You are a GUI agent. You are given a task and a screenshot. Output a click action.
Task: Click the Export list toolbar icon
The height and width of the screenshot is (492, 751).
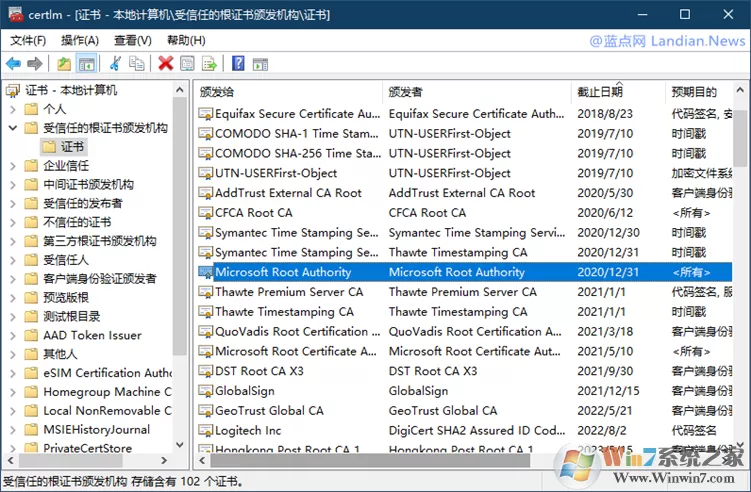(209, 63)
